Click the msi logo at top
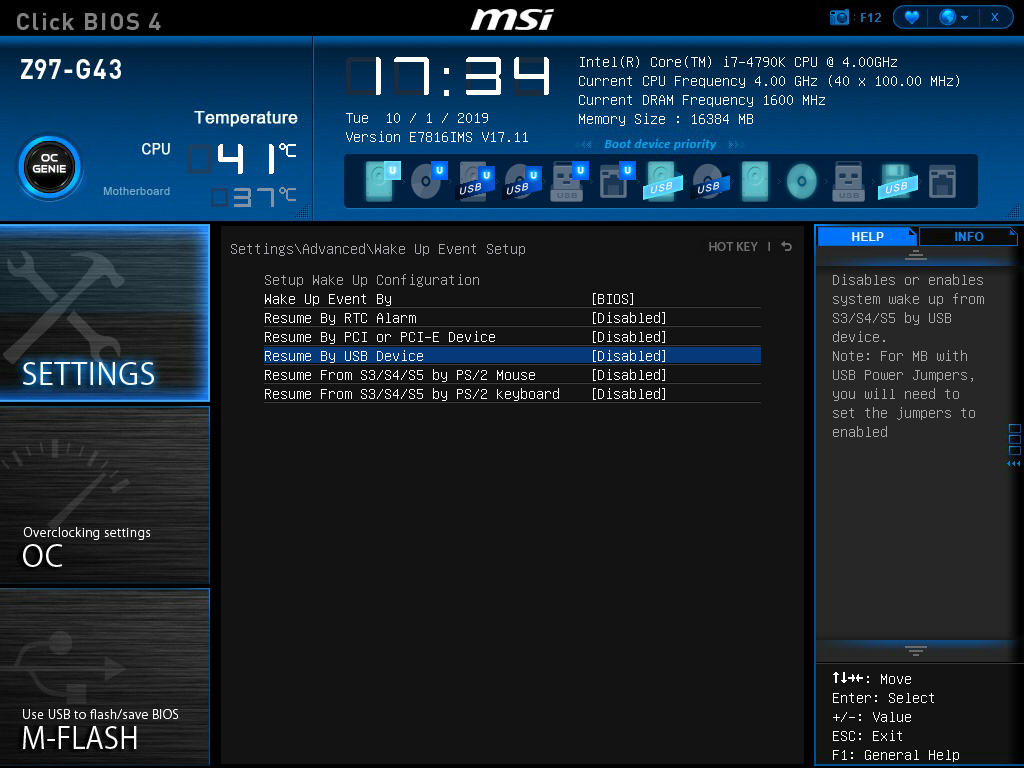The image size is (1024, 768). pyautogui.click(x=512, y=19)
